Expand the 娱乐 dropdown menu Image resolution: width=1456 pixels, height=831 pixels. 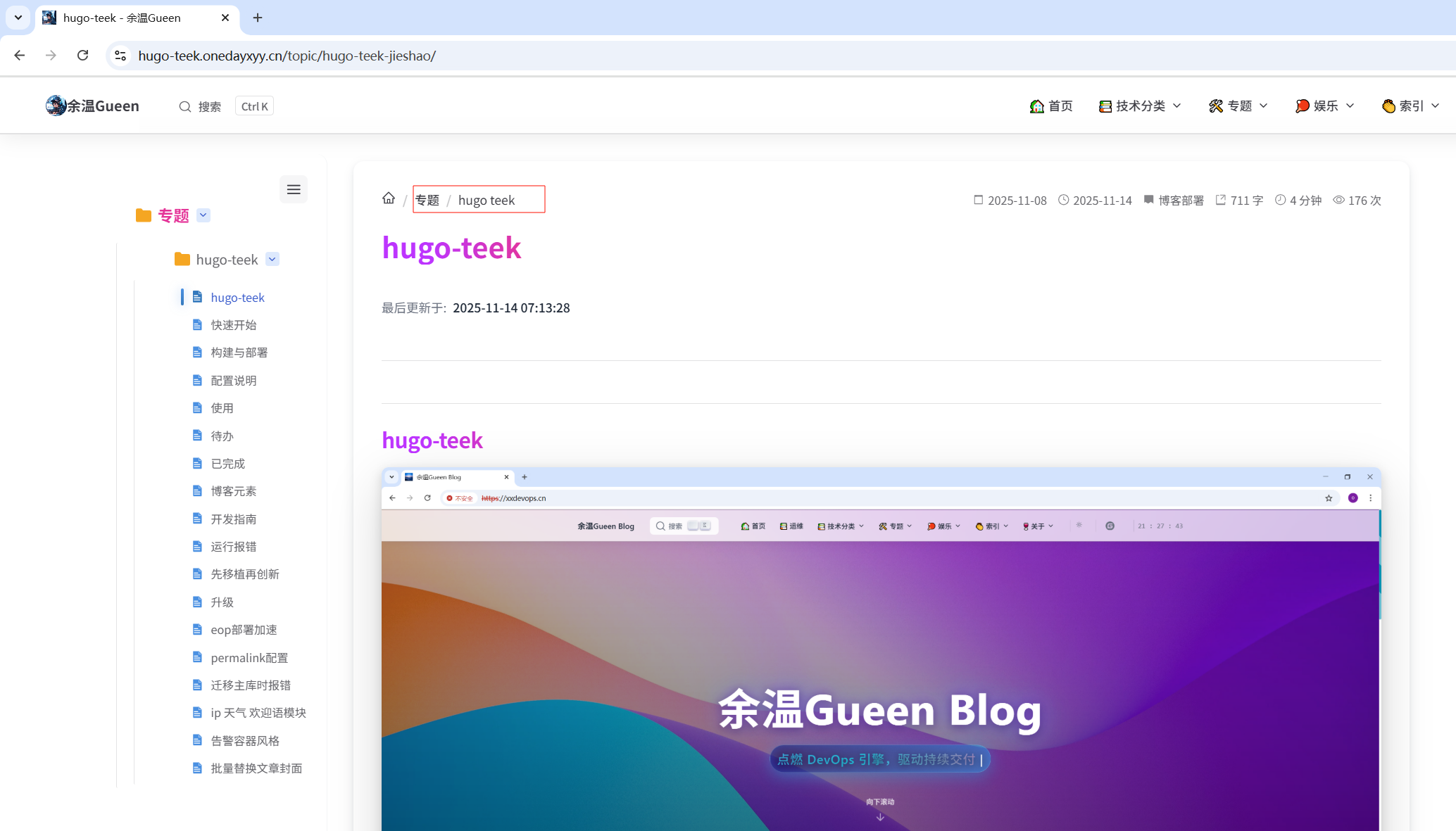(1325, 106)
